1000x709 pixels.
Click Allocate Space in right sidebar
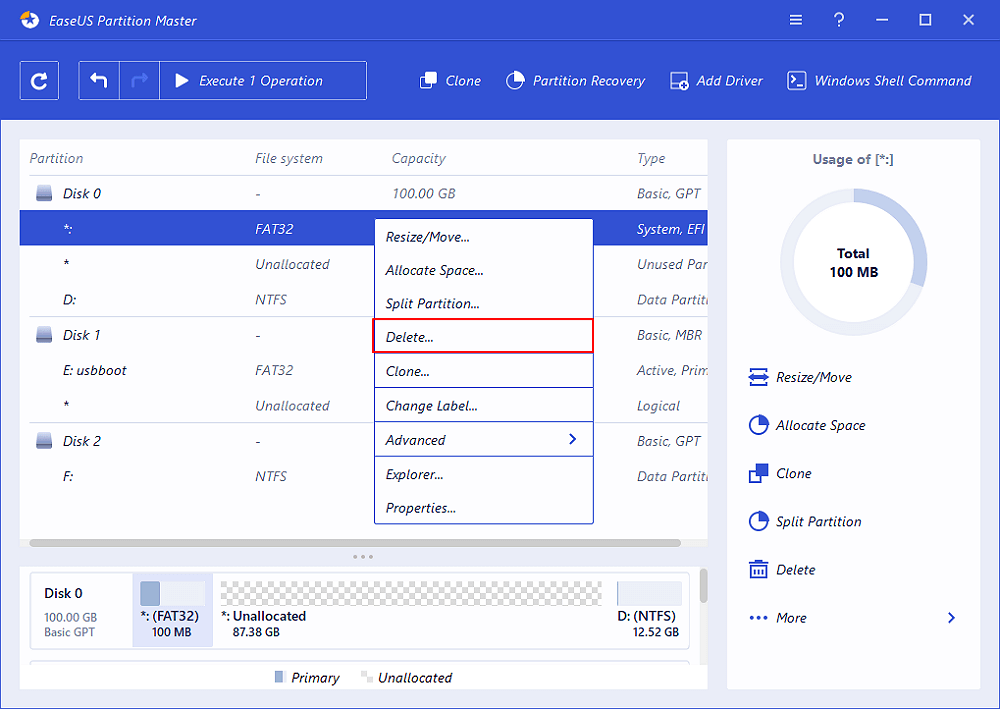[x=820, y=425]
